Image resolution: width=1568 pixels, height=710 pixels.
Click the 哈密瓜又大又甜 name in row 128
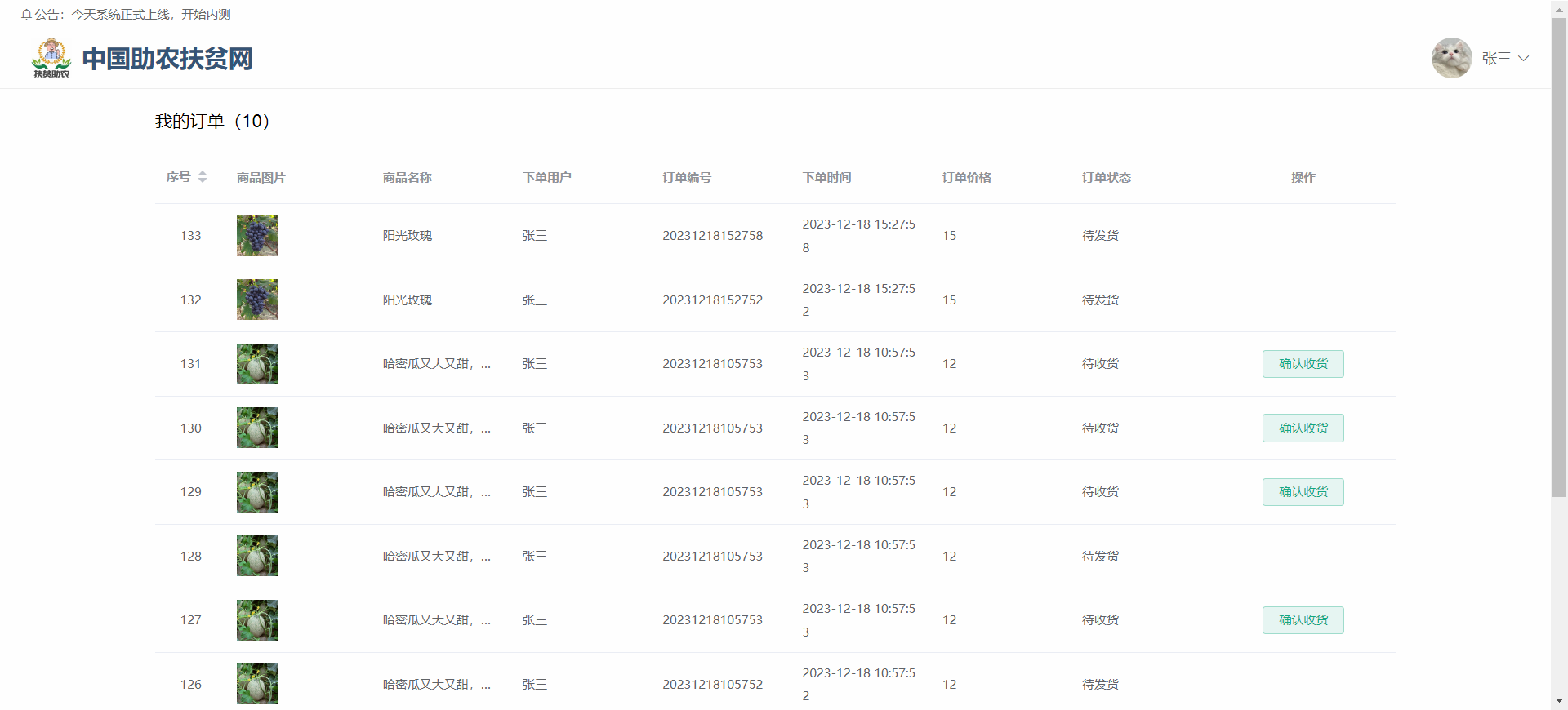tap(437, 557)
